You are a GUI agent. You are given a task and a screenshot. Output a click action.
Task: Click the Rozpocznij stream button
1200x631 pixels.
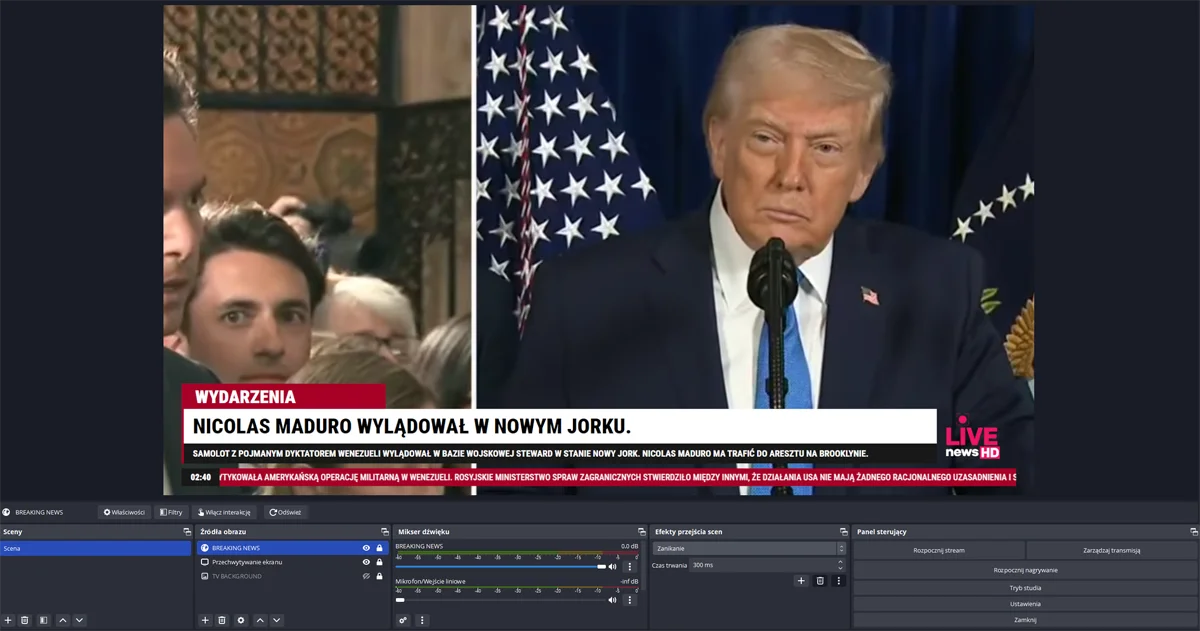point(938,550)
